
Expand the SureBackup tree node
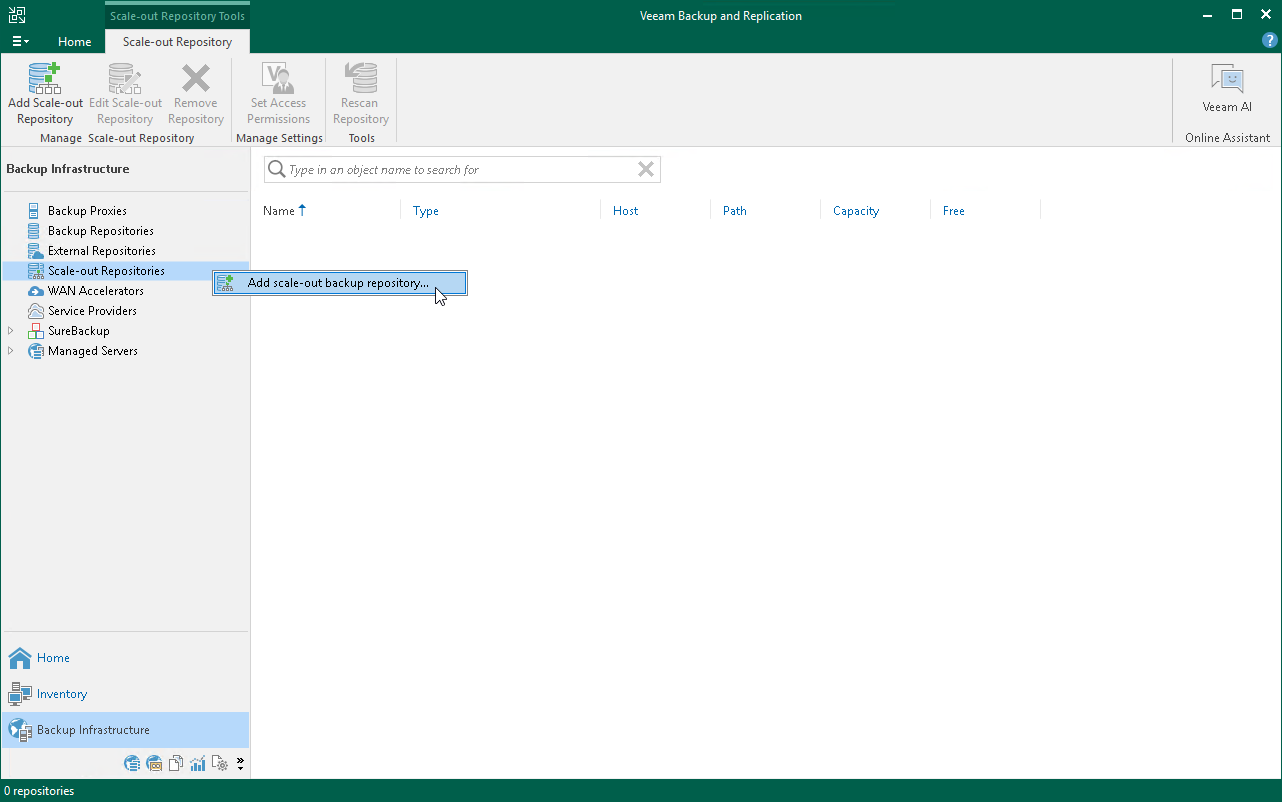10,330
